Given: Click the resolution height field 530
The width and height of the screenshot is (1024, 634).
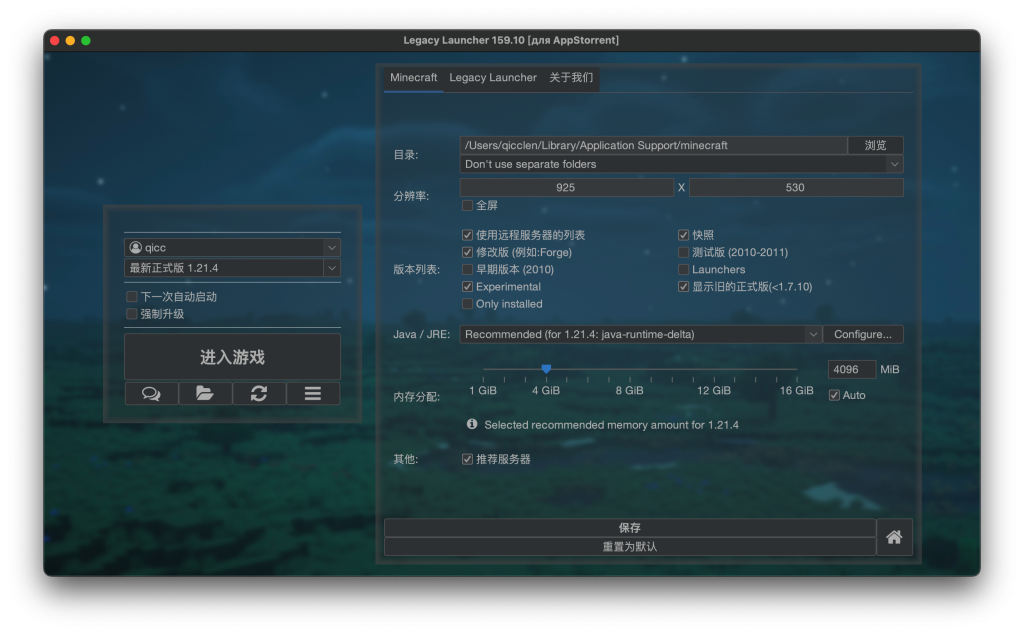Looking at the screenshot, I should click(796, 187).
